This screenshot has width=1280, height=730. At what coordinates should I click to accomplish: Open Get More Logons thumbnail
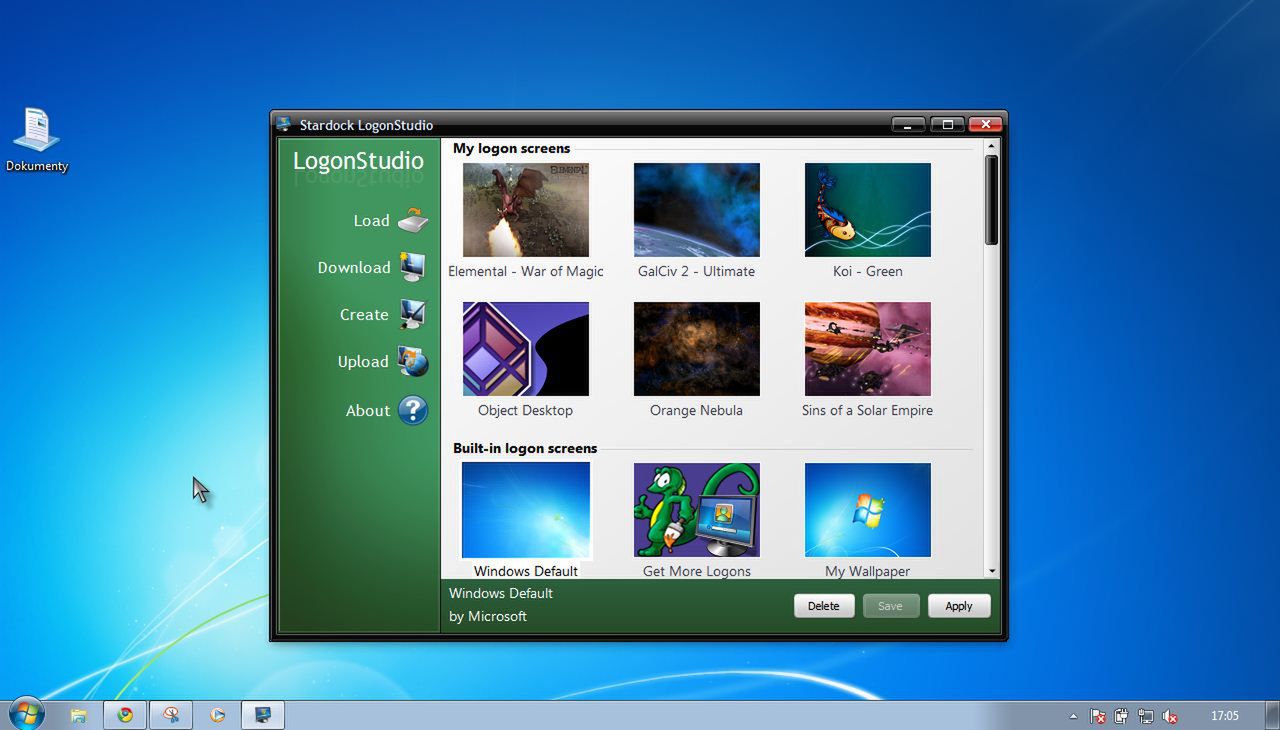(x=697, y=510)
